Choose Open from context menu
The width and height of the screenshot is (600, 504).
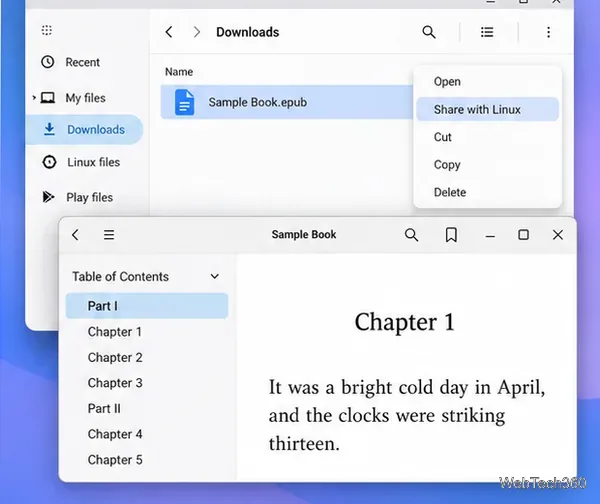(x=488, y=82)
